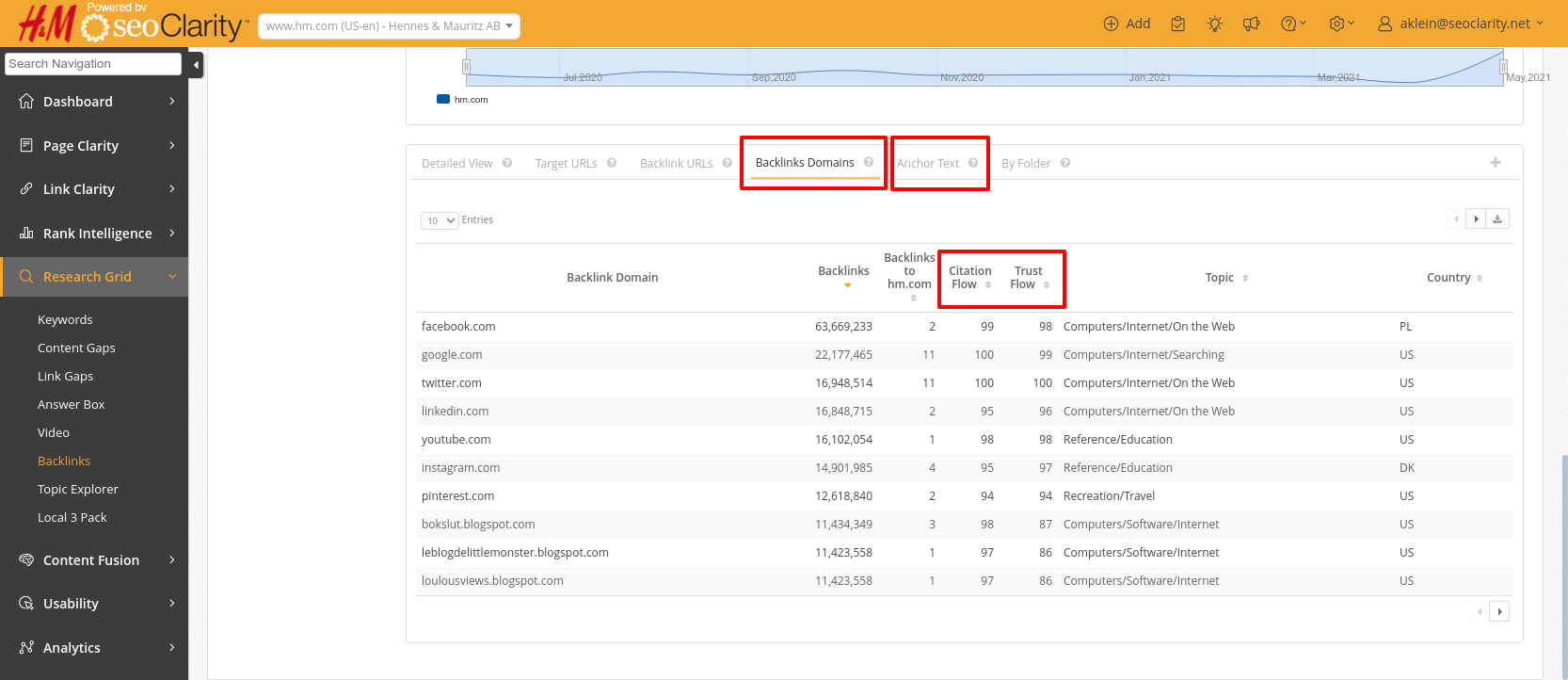Open the settings gear menu
1568x680 pixels.
[x=1341, y=24]
